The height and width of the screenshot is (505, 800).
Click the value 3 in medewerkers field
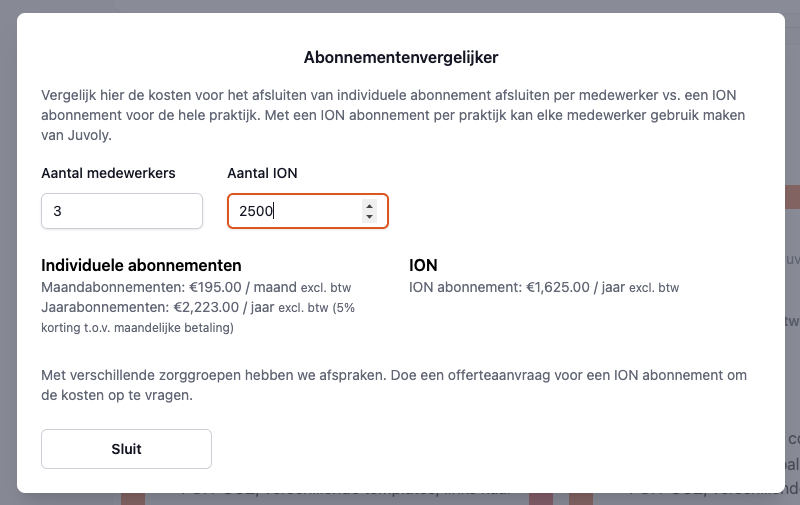(58, 211)
